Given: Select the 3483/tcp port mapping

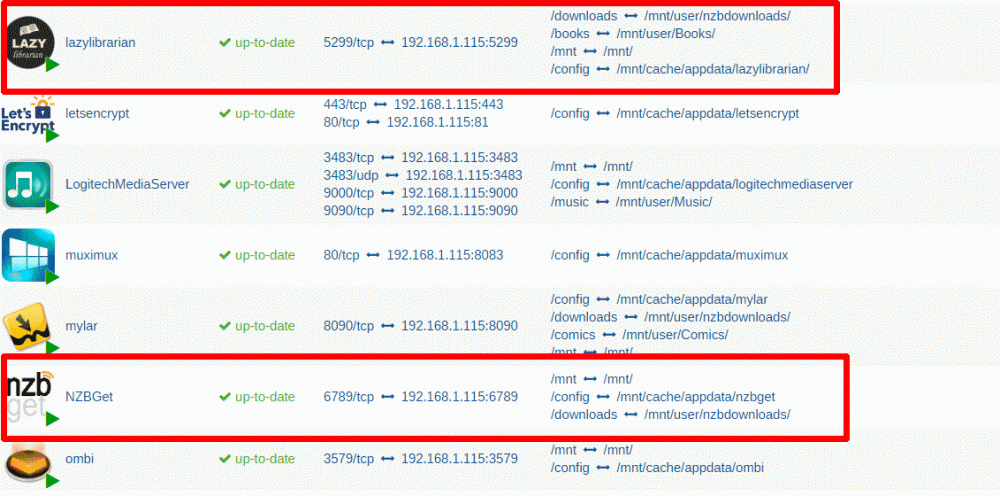Looking at the screenshot, I should coord(420,157).
